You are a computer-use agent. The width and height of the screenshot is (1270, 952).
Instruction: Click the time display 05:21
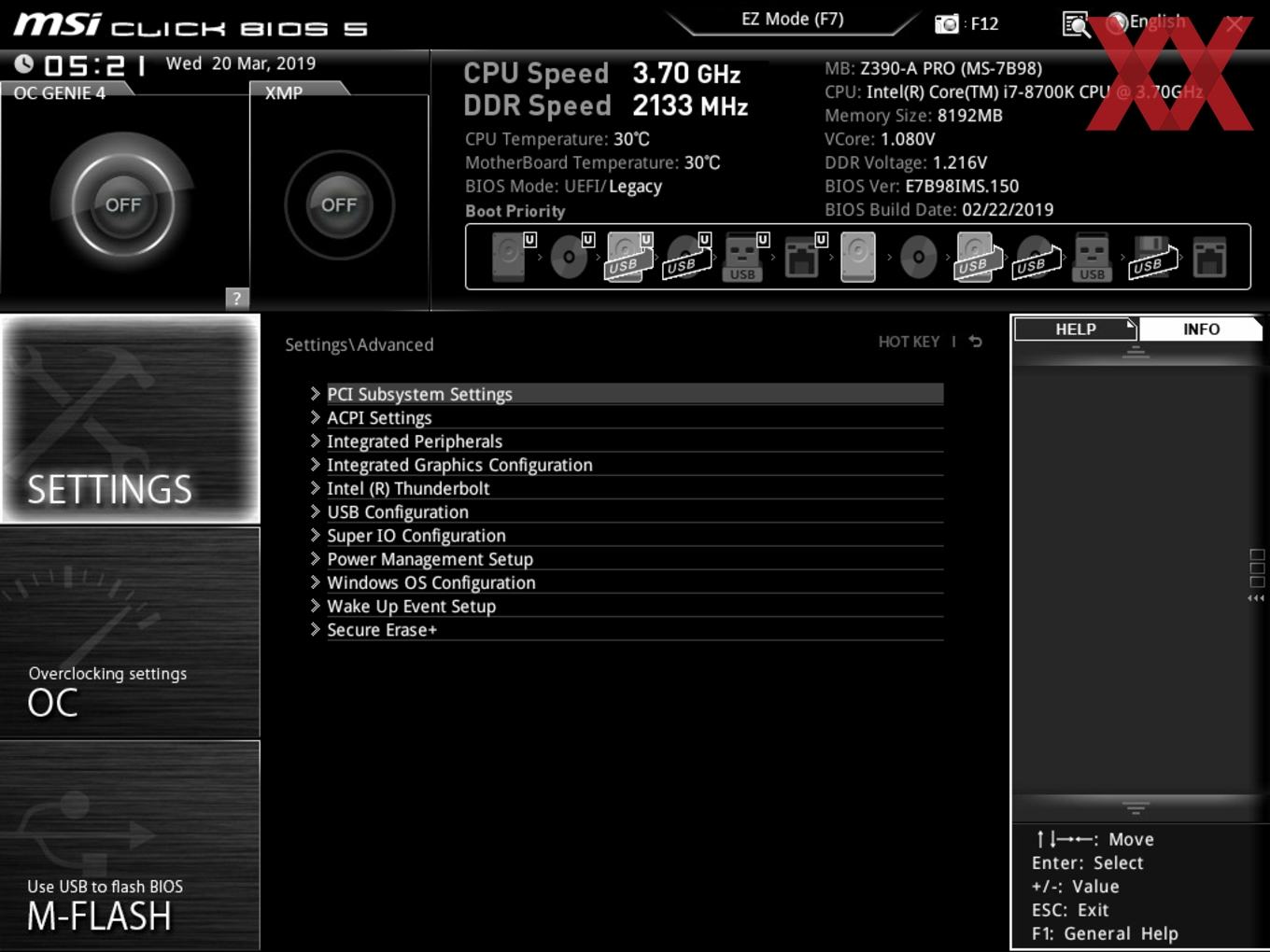(96, 65)
